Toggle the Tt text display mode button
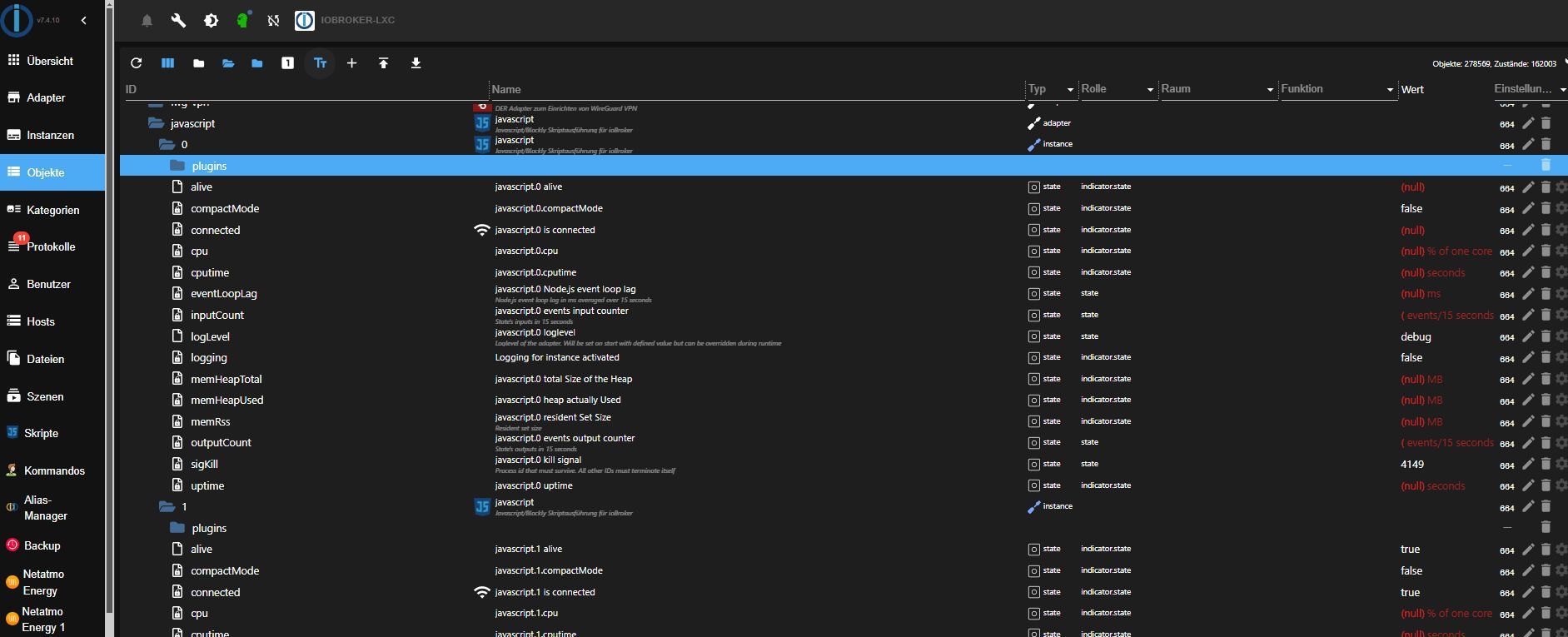 click(x=320, y=63)
